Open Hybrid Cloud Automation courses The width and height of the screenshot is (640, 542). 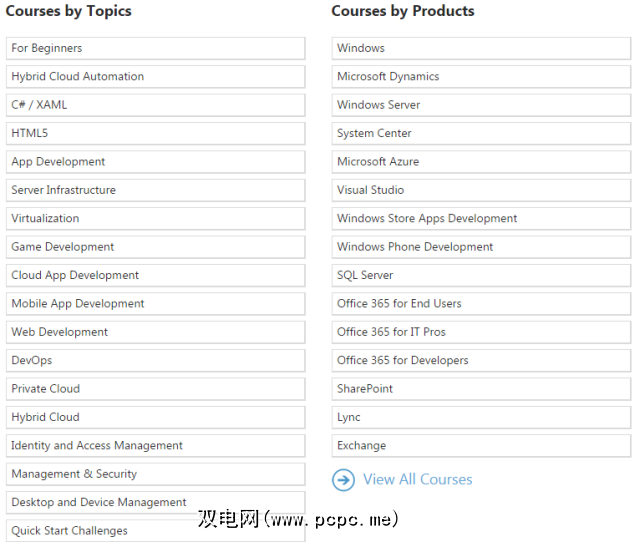pos(155,77)
